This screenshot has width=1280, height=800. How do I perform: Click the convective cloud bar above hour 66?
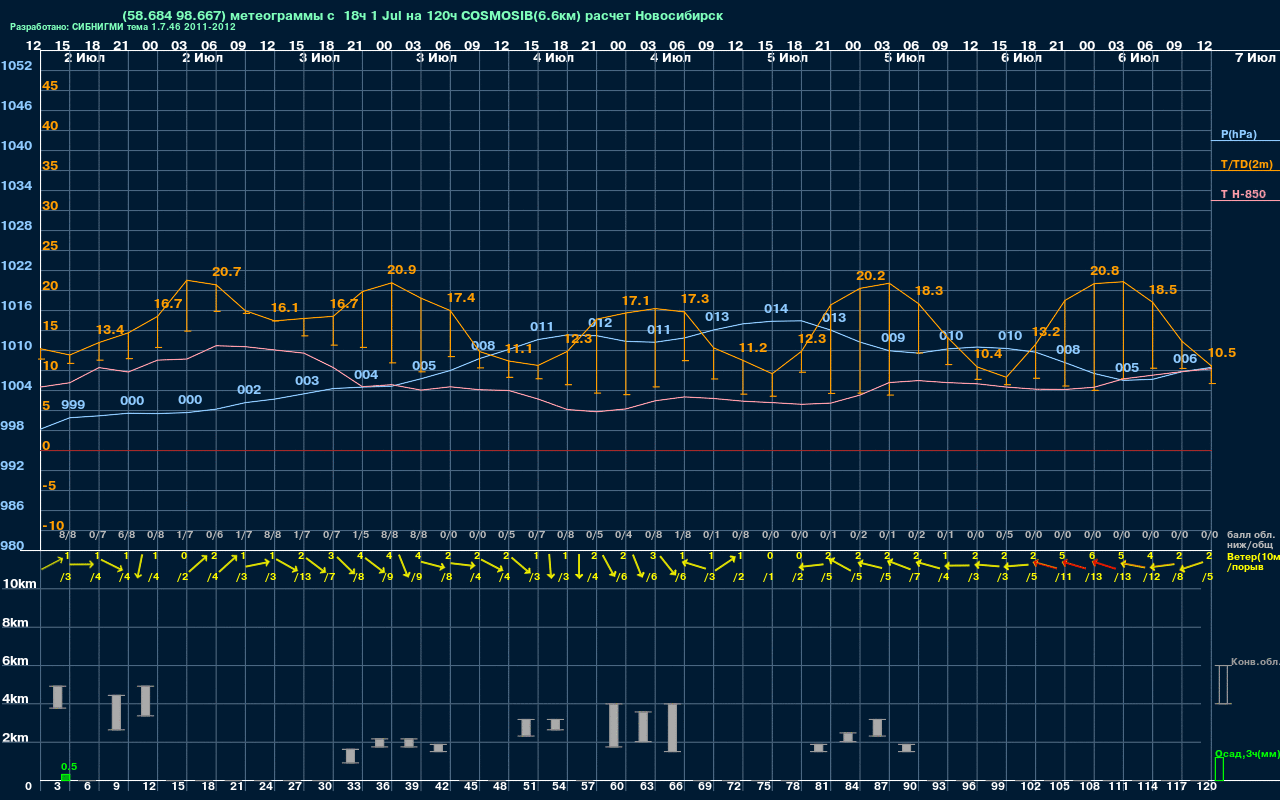click(673, 728)
